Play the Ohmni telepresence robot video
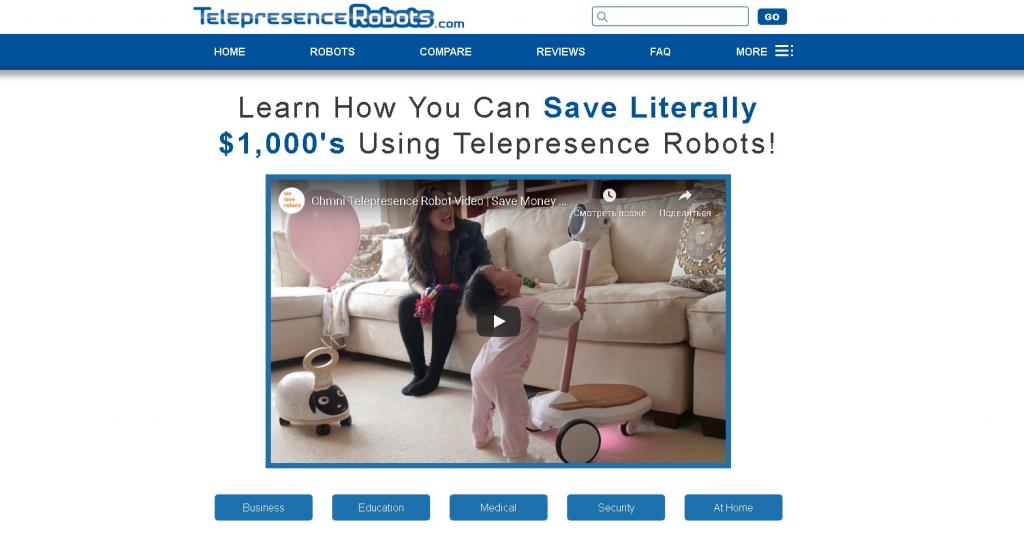The image size is (1024, 546). click(x=498, y=321)
